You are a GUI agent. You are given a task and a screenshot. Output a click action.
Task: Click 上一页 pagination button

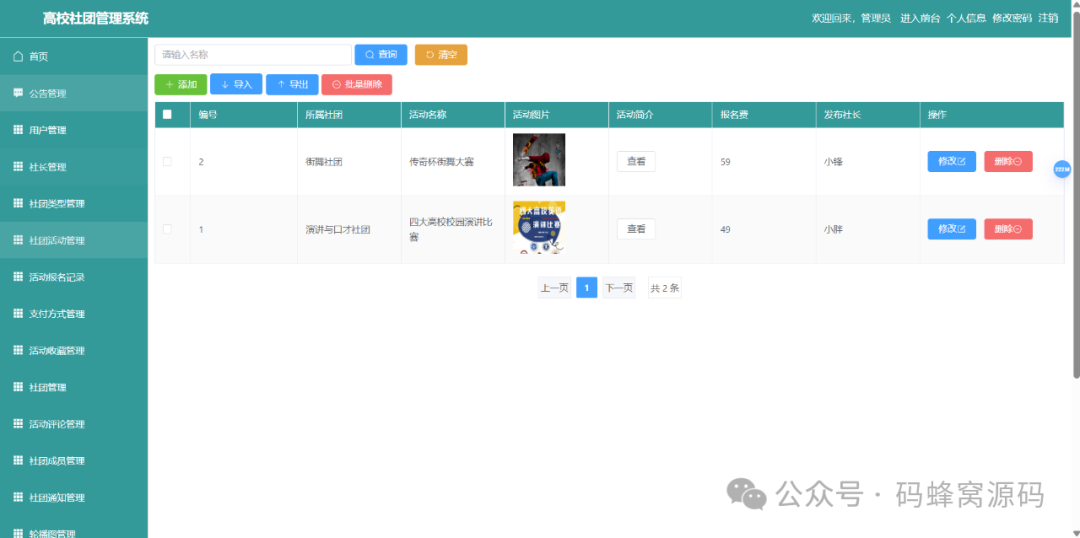click(x=554, y=288)
